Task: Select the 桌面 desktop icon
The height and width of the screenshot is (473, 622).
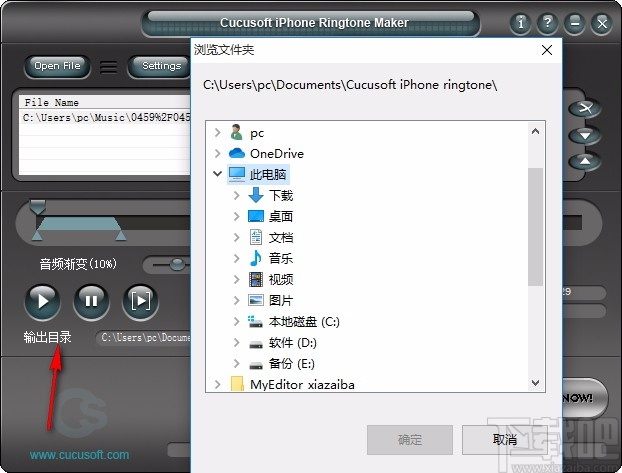Action: coord(256,216)
